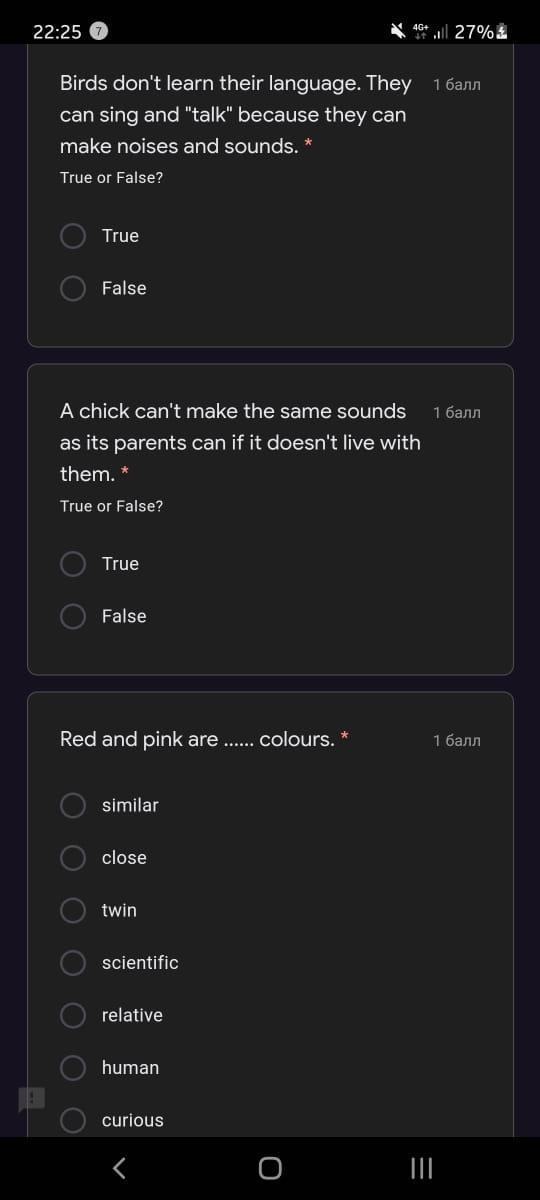Choose the 'human' answer option
This screenshot has width=540, height=1200.
click(x=109, y=1068)
